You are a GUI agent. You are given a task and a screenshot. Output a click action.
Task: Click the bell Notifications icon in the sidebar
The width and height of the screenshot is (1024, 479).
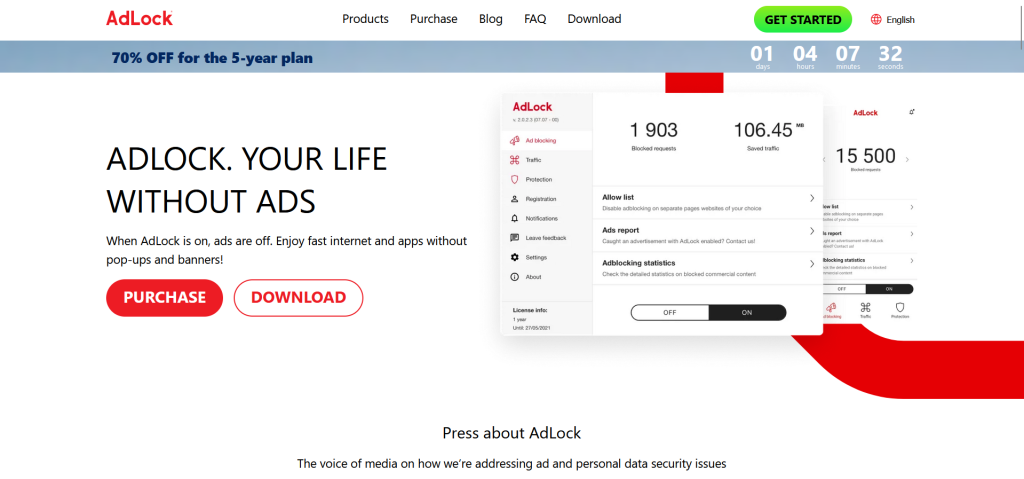[514, 218]
